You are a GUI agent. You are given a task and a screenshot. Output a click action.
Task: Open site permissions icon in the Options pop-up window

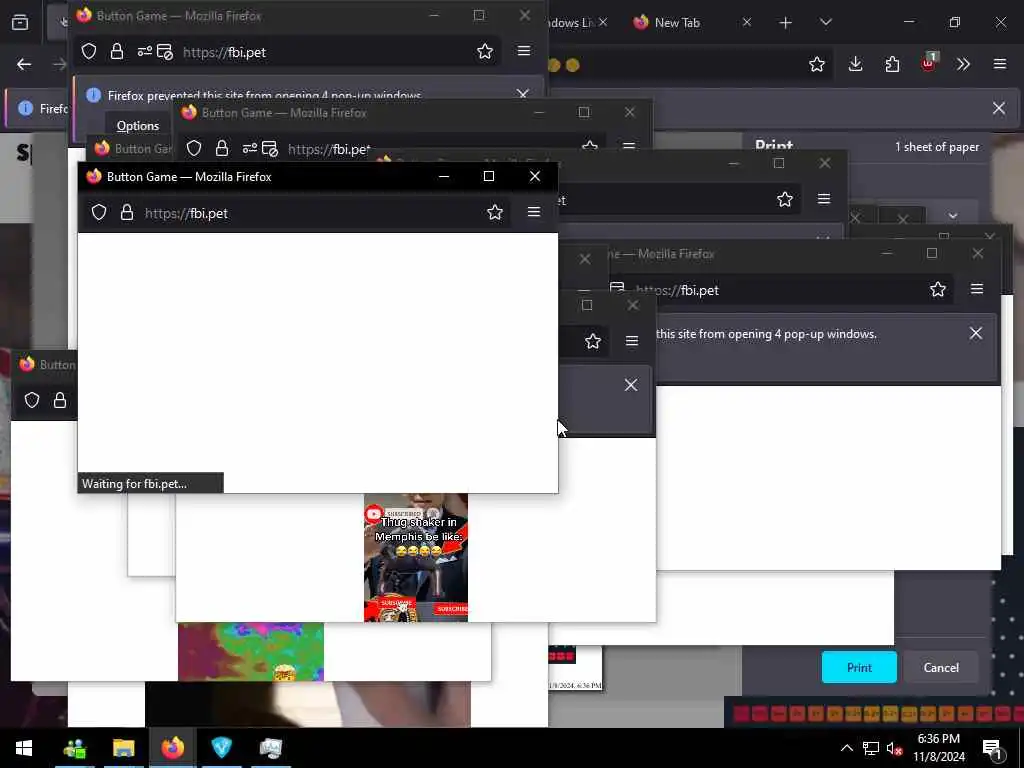[144, 52]
